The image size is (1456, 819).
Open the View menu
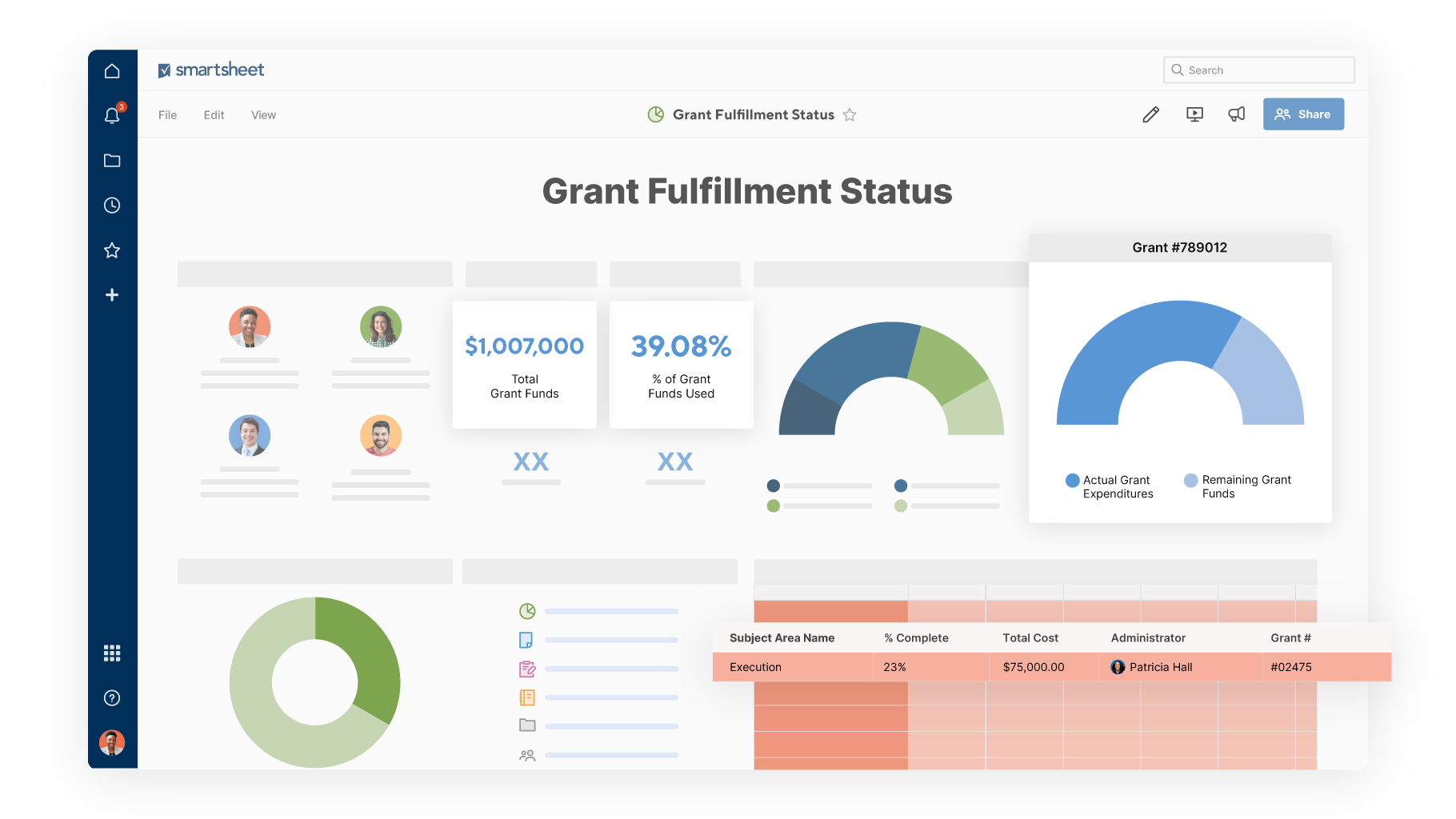pos(263,115)
